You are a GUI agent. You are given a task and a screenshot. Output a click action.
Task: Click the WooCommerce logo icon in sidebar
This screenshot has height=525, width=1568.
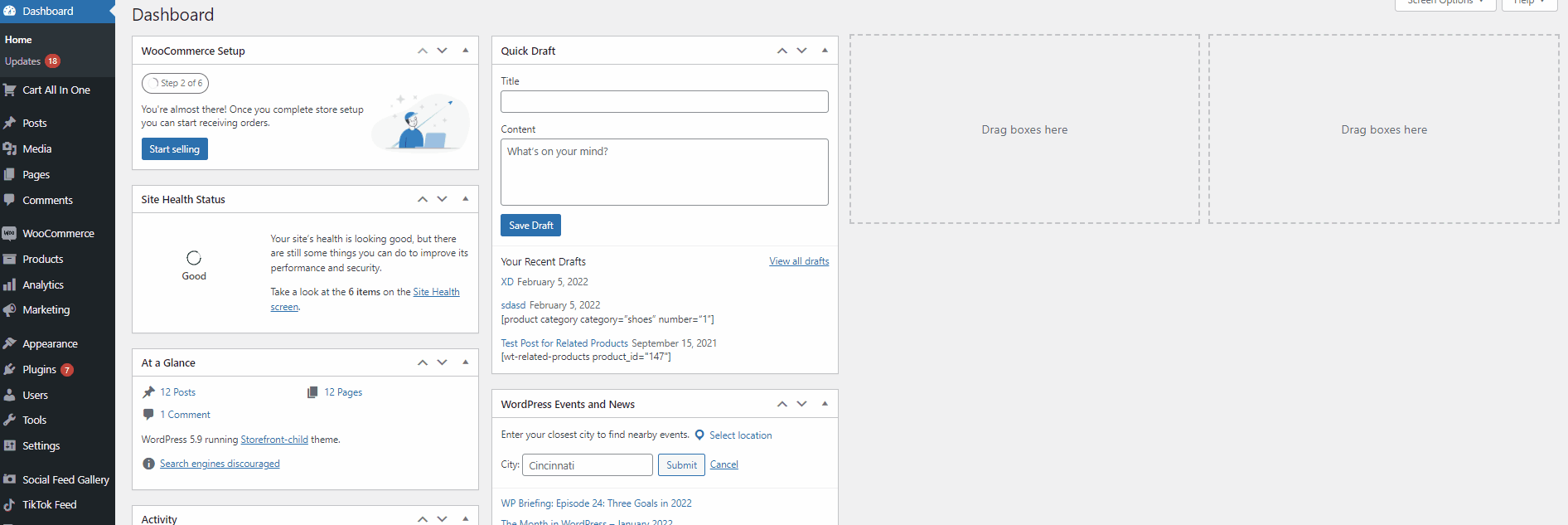pyautogui.click(x=10, y=233)
